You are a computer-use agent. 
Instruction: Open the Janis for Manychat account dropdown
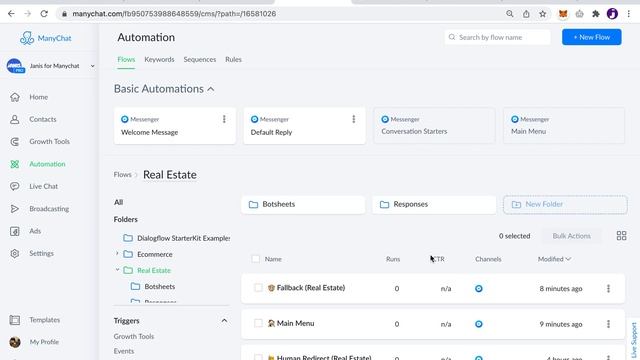click(51, 66)
